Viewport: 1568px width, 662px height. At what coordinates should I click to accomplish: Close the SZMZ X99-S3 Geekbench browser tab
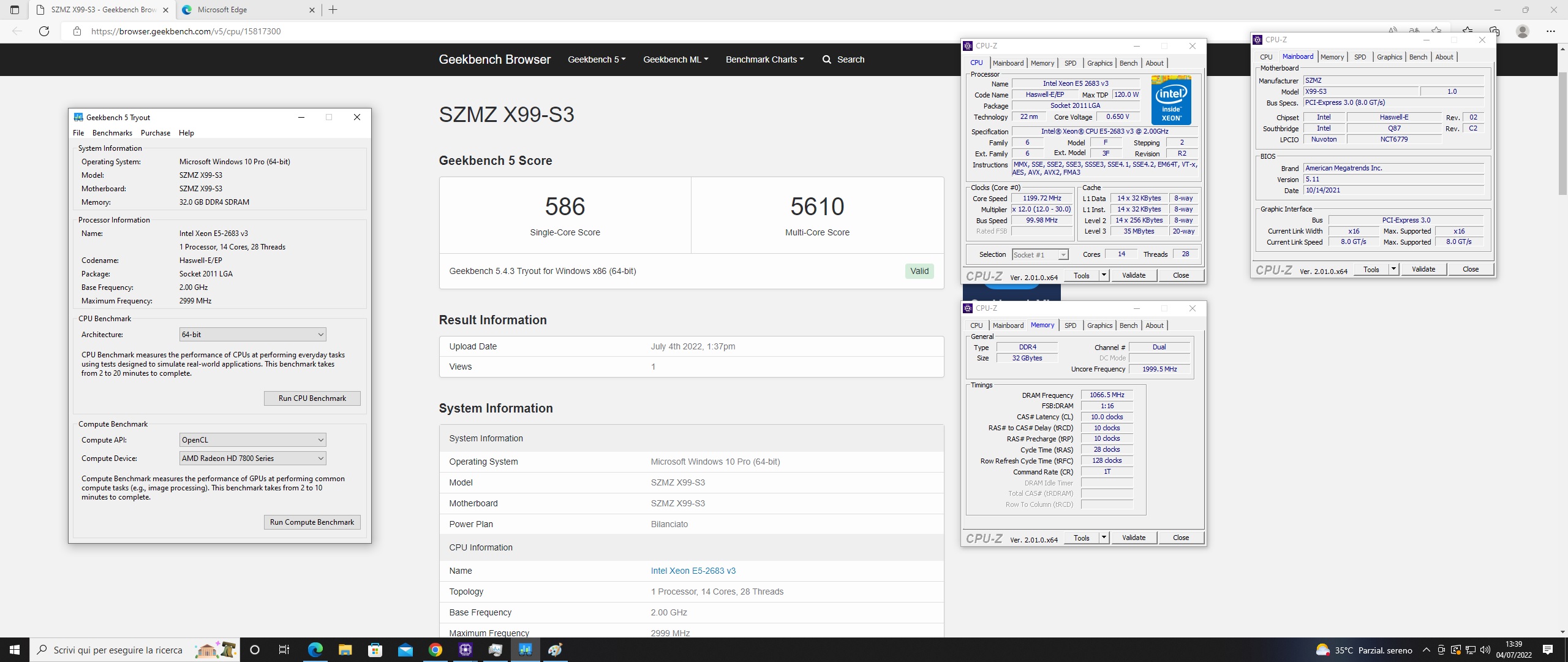(165, 10)
